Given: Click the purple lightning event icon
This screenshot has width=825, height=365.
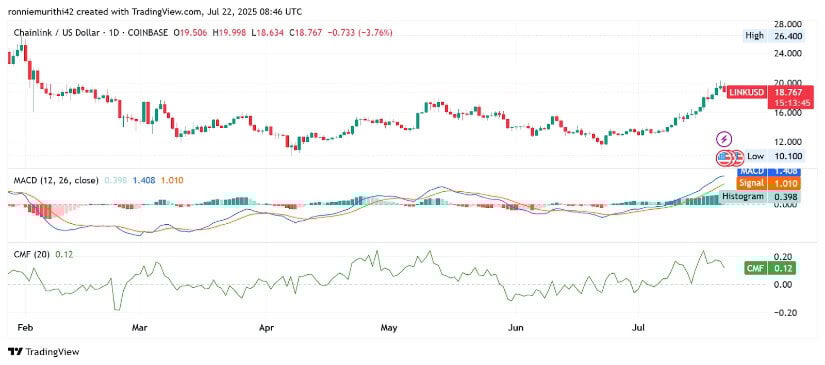Looking at the screenshot, I should [725, 139].
